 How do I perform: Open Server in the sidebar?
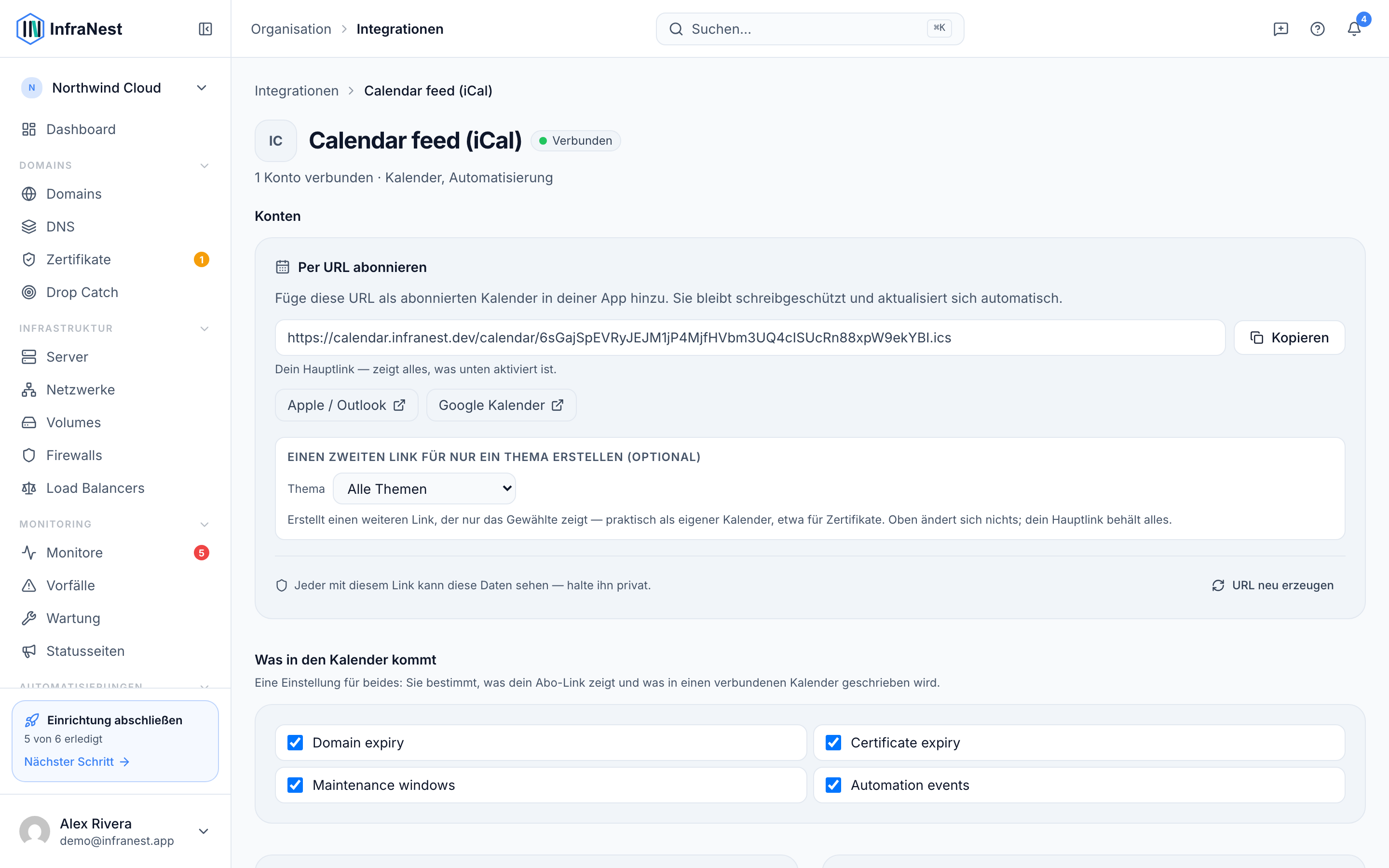click(115, 357)
